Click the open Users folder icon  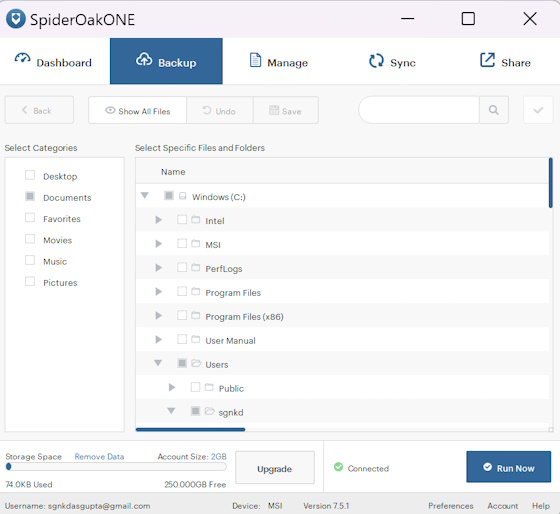pos(196,363)
